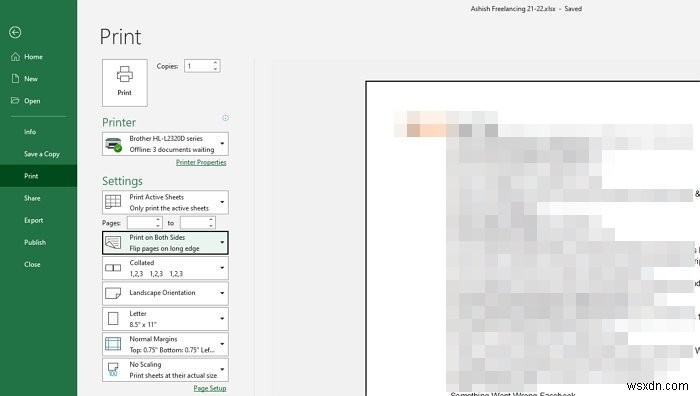700x396 pixels.
Task: Open the Collated dropdown arrow
Action: (x=222, y=268)
